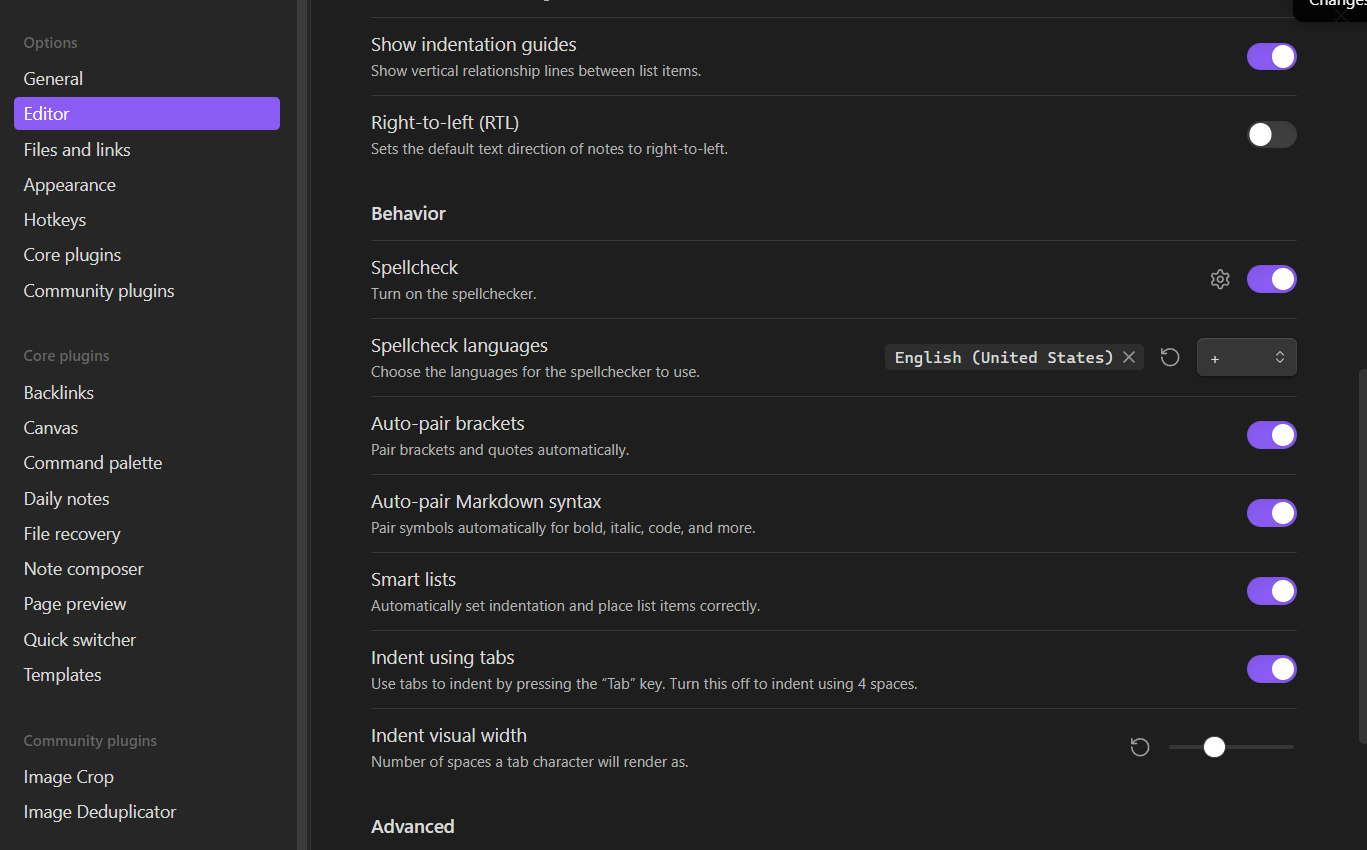Turn off the Spellcheck toggle

pyautogui.click(x=1272, y=279)
